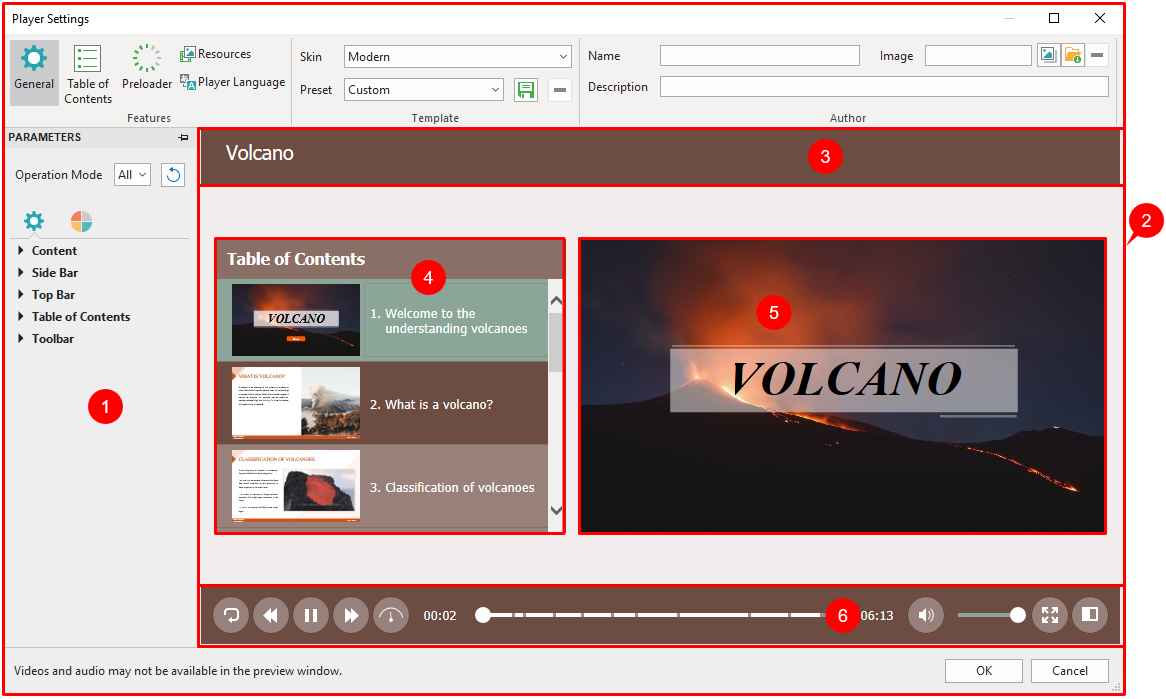Click the VOLCANO slide preview
The width and height of the screenshot is (1166, 699).
tap(843, 386)
